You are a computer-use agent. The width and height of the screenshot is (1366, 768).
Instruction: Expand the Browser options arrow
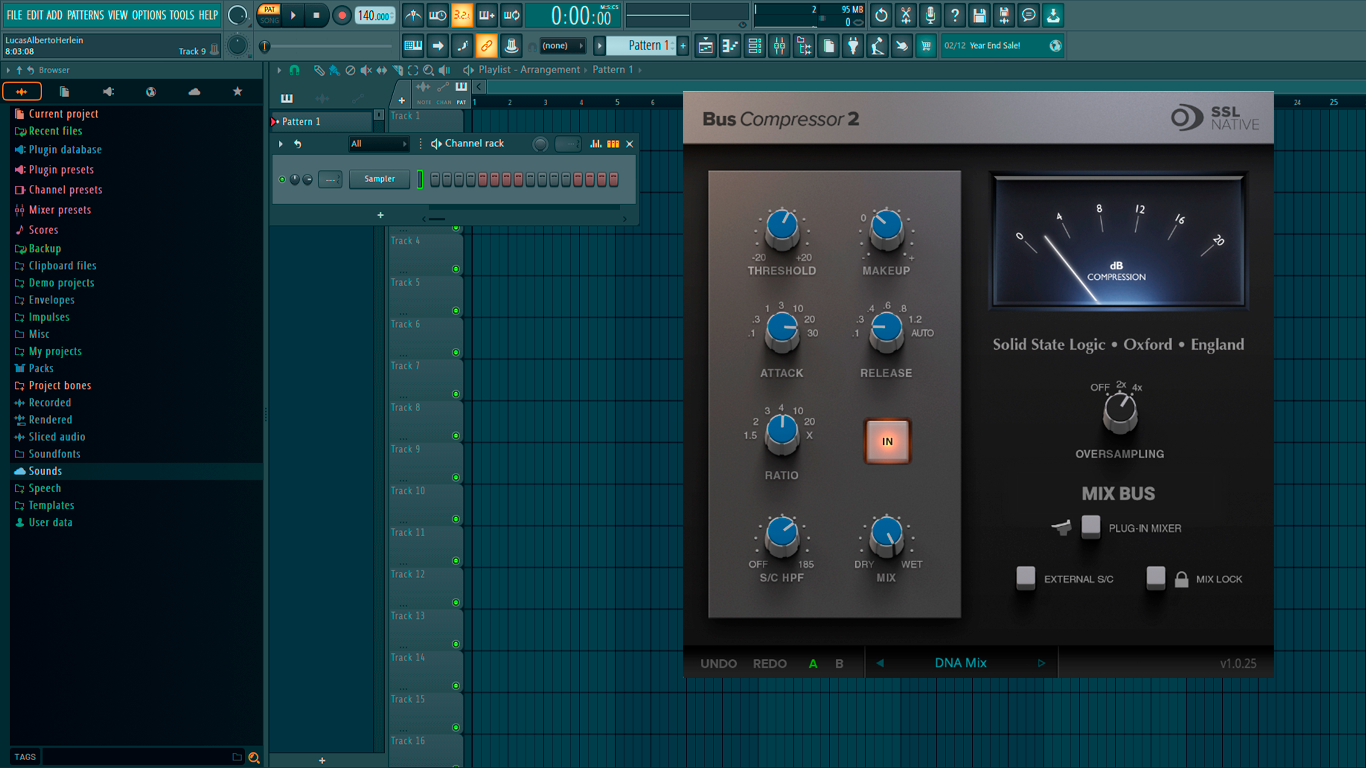click(x=8, y=70)
